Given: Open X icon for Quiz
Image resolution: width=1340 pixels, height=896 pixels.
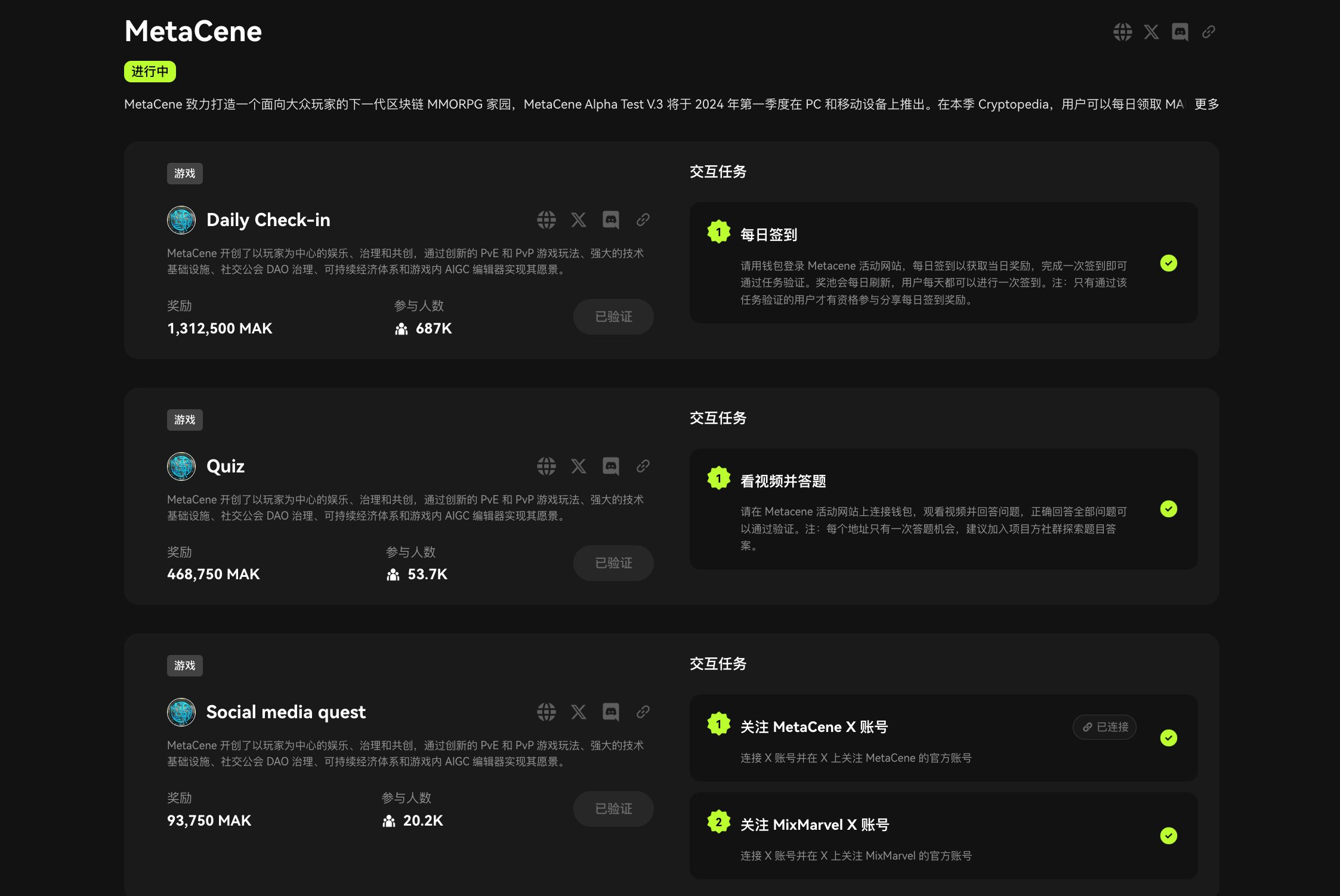Looking at the screenshot, I should pos(578,466).
